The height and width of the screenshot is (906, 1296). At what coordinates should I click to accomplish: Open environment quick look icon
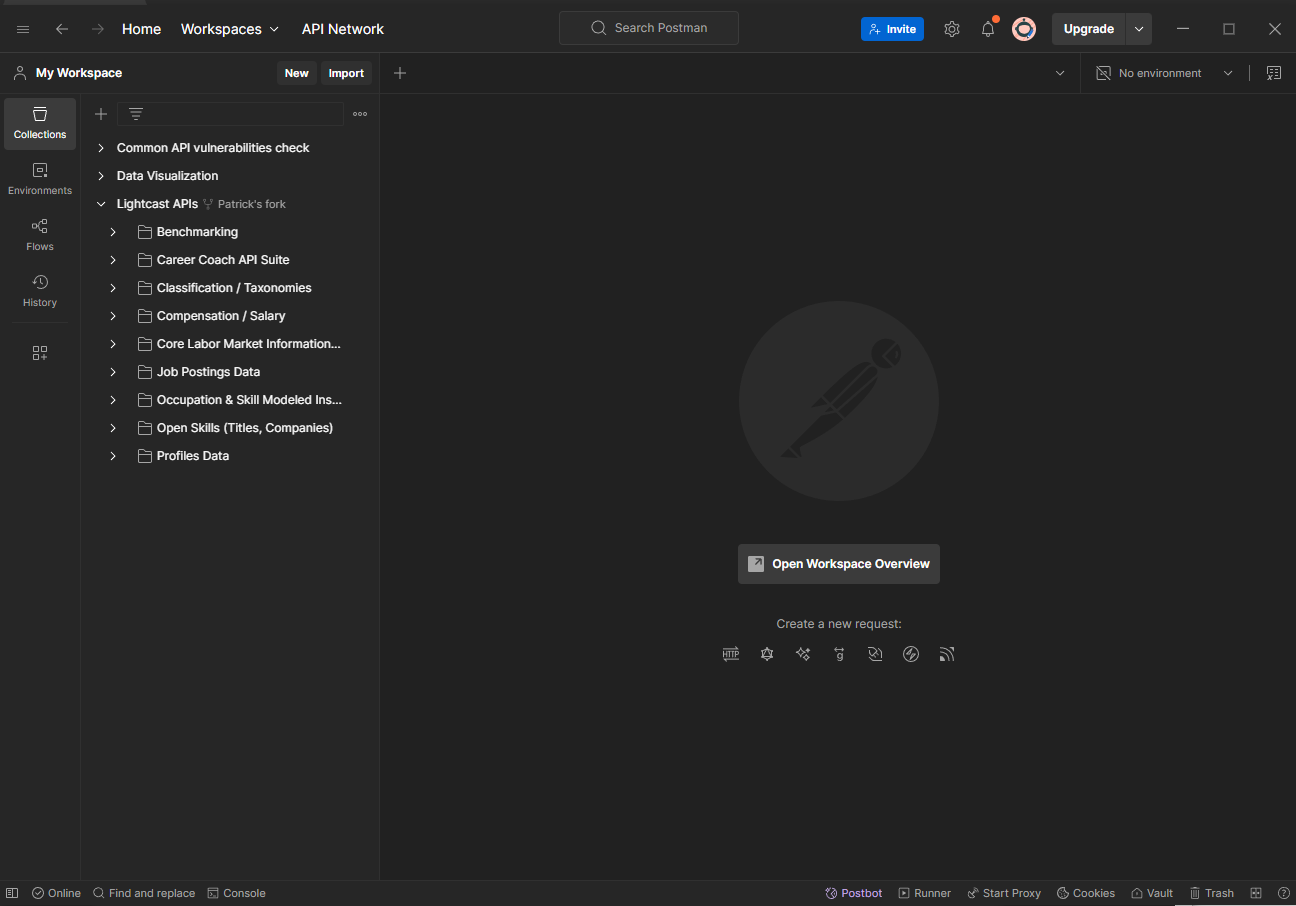pos(1274,73)
